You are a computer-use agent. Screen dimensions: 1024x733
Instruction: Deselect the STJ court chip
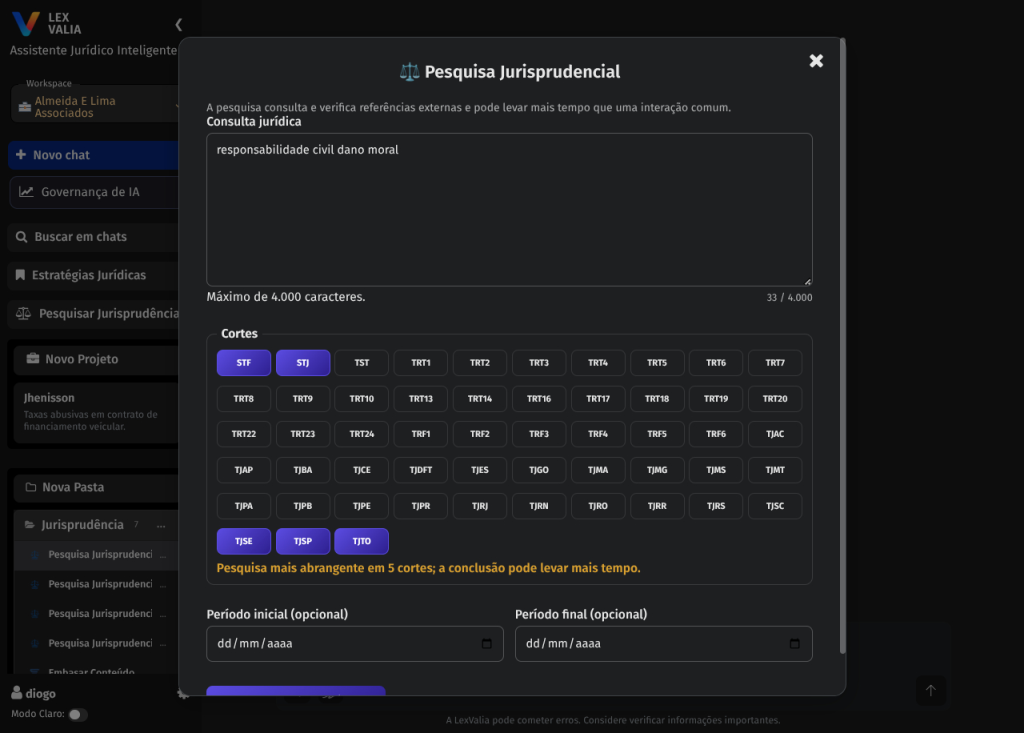click(x=303, y=363)
